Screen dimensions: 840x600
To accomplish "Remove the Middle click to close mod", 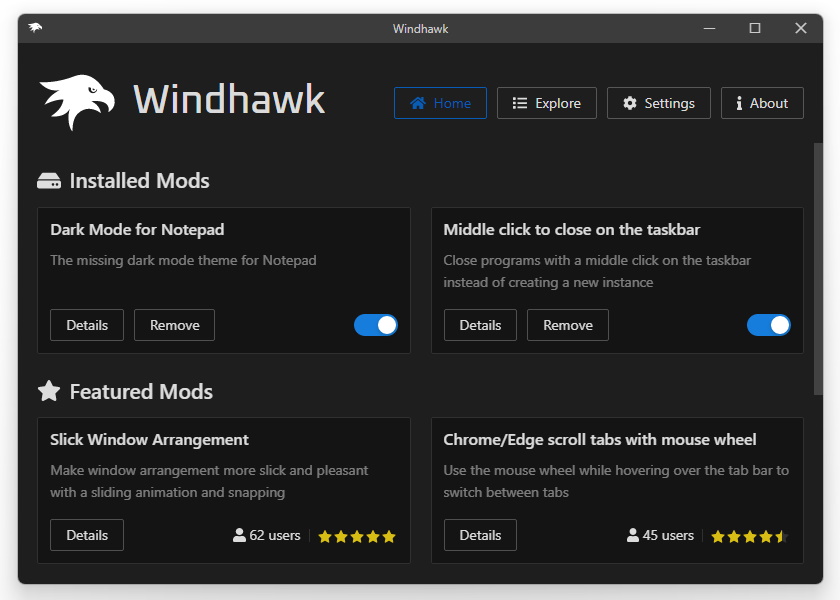I will (567, 325).
